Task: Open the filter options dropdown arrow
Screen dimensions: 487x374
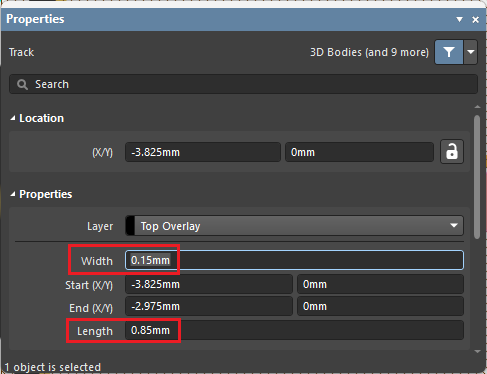Action: 471,52
